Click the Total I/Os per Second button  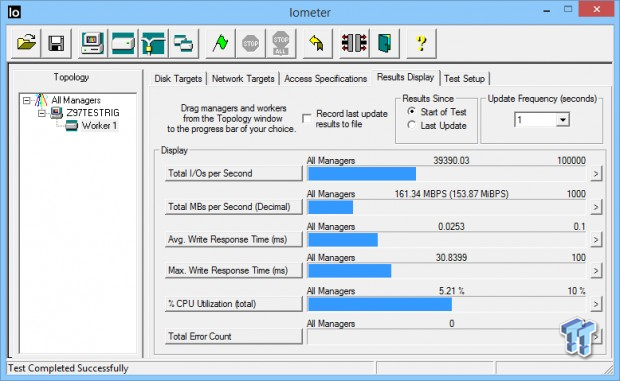coord(233,174)
